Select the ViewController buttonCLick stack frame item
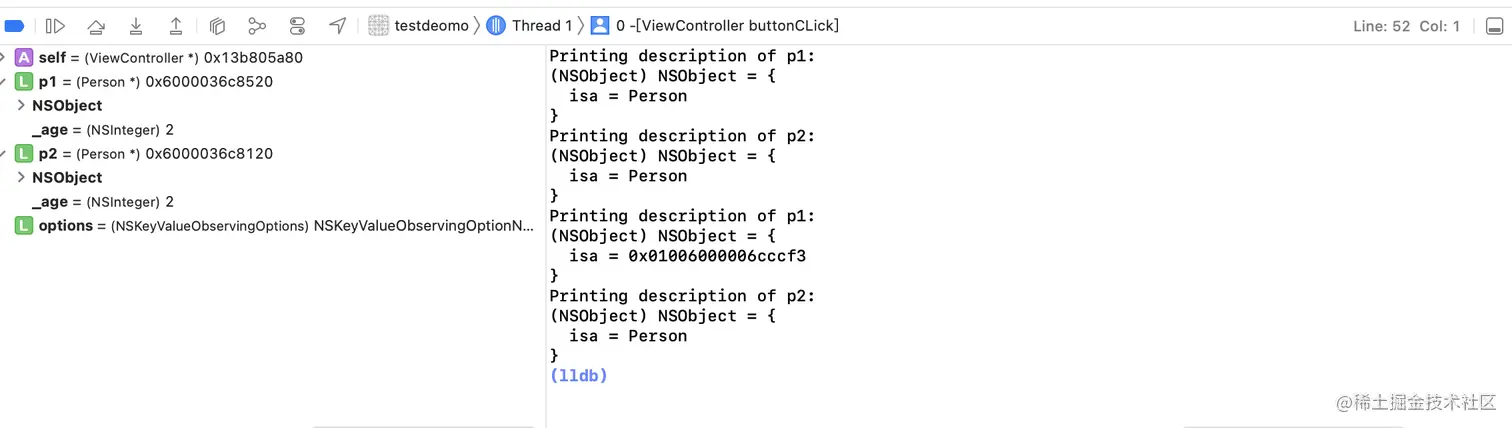Image resolution: width=1512 pixels, height=428 pixels. click(714, 26)
